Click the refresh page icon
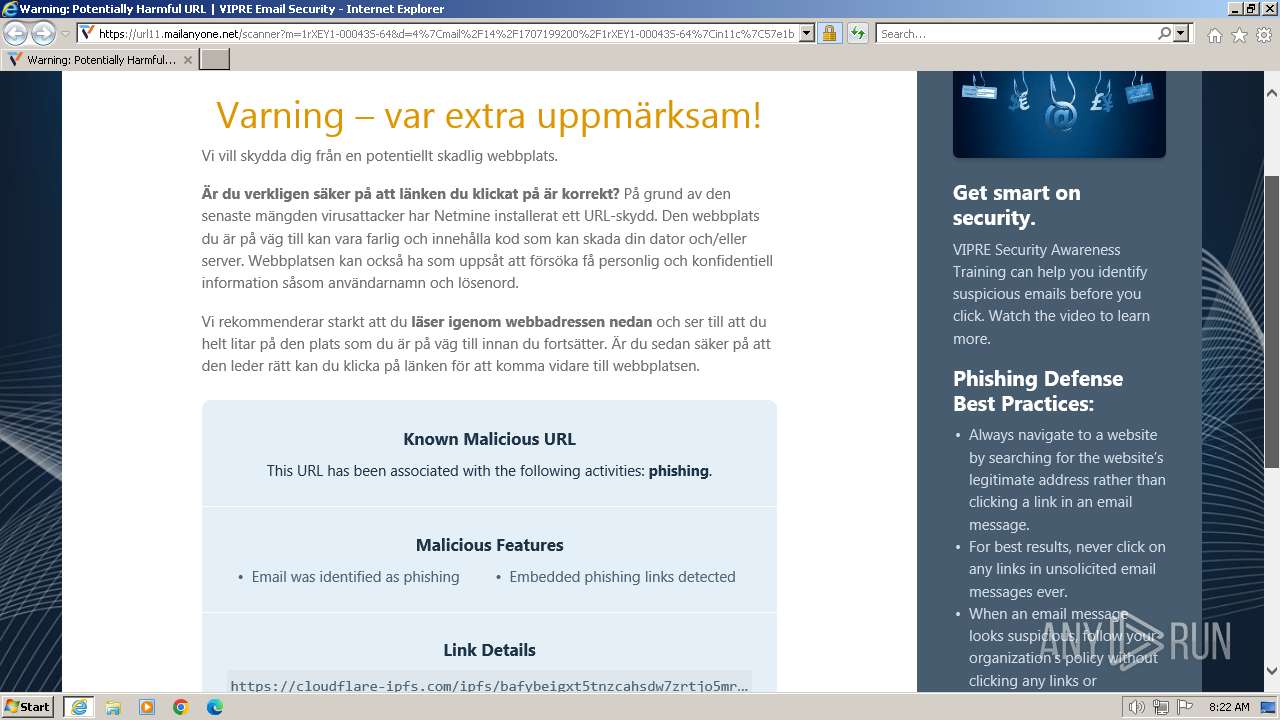The width and height of the screenshot is (1280, 720). pos(858,33)
